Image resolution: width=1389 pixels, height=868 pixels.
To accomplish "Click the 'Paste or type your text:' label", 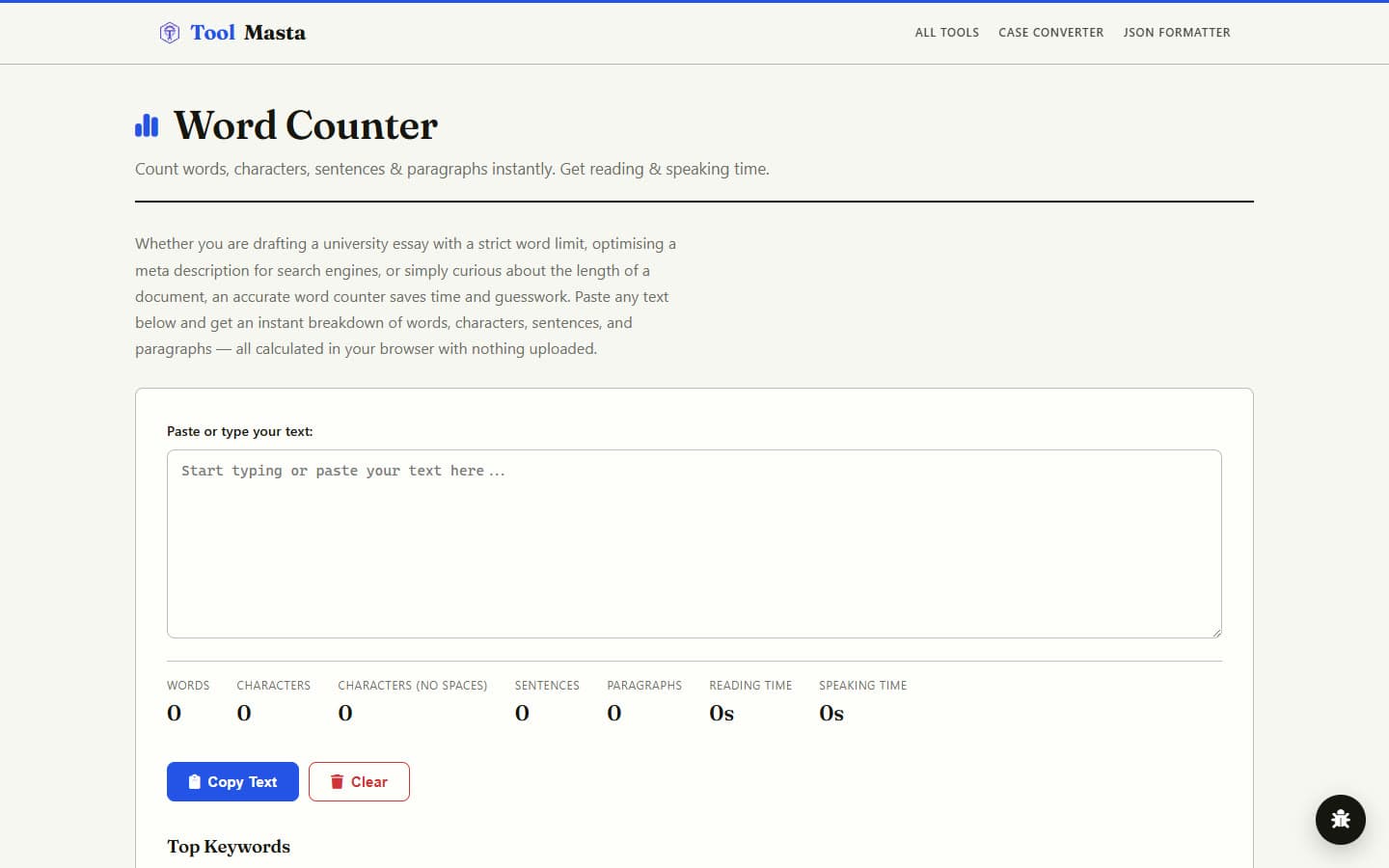I will click(x=240, y=431).
